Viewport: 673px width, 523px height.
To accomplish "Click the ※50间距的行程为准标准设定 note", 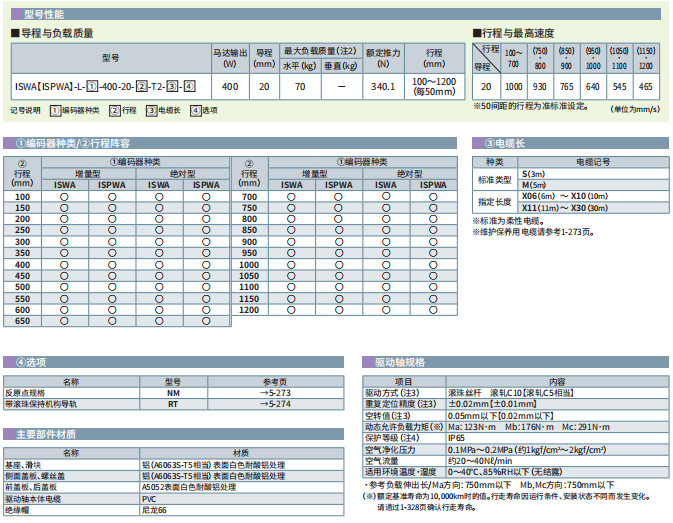I will point(531,106).
